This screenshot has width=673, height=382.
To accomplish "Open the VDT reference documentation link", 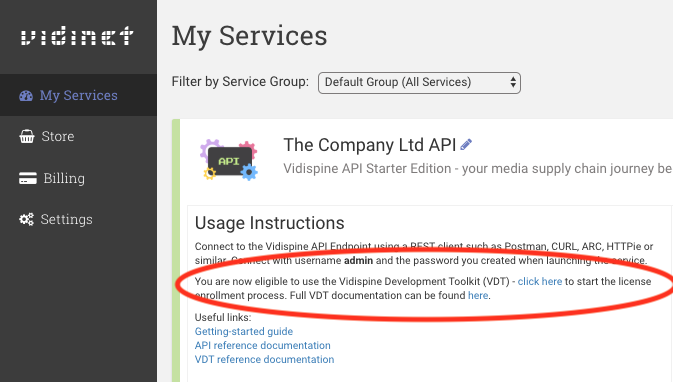I will (x=264, y=360).
